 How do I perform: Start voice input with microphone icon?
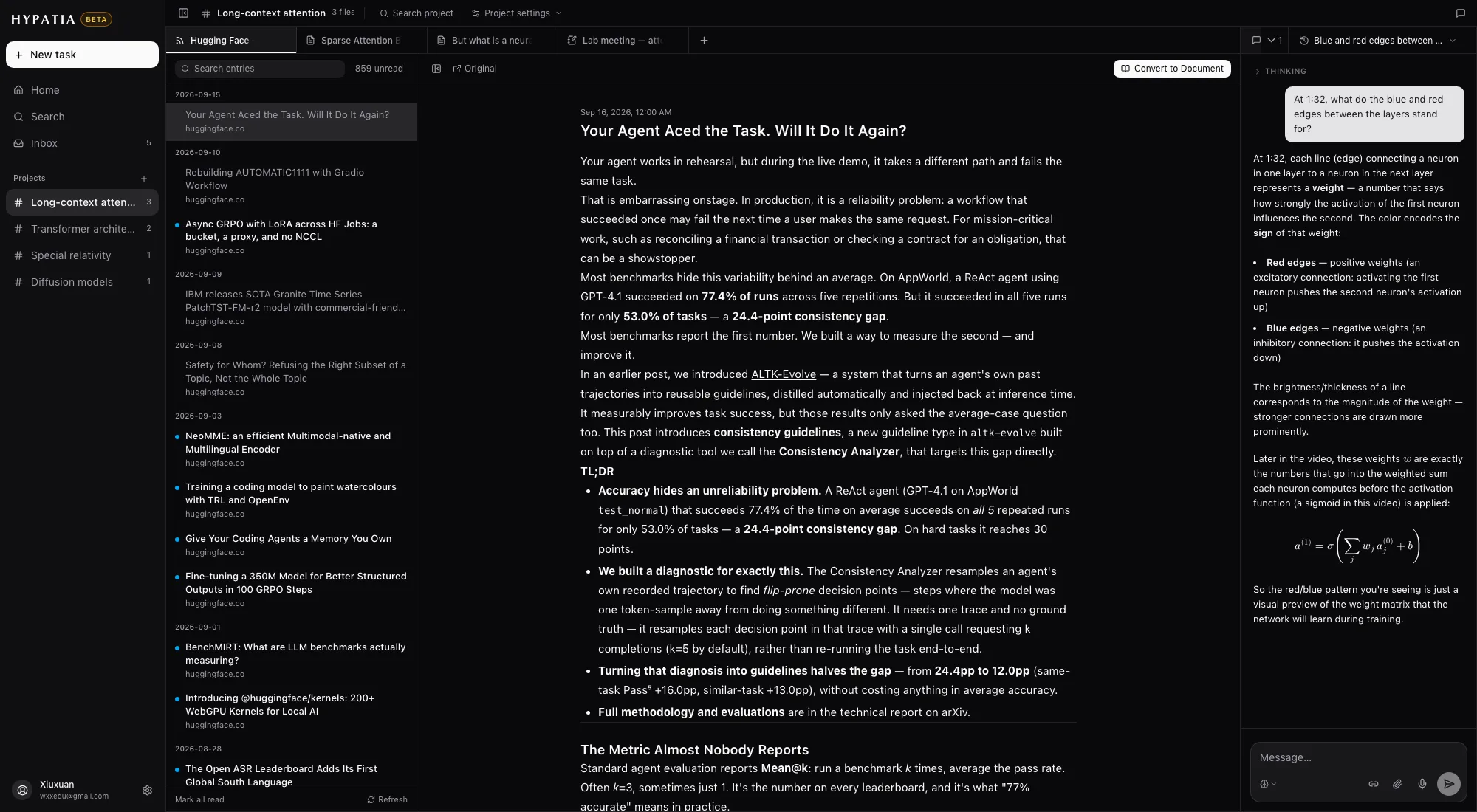point(1422,784)
